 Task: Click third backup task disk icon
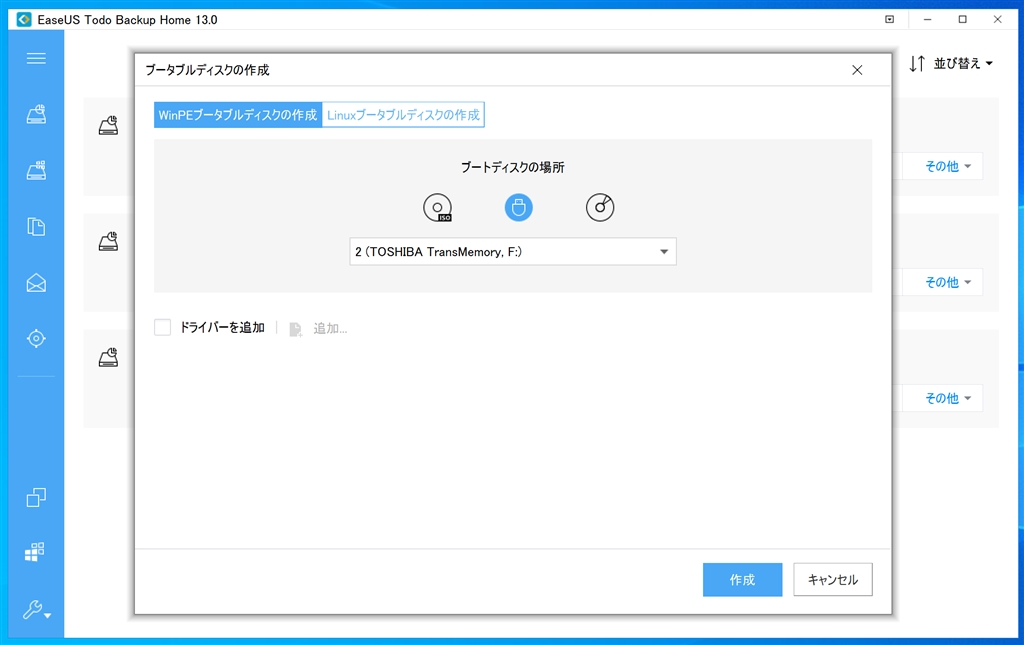(108, 357)
